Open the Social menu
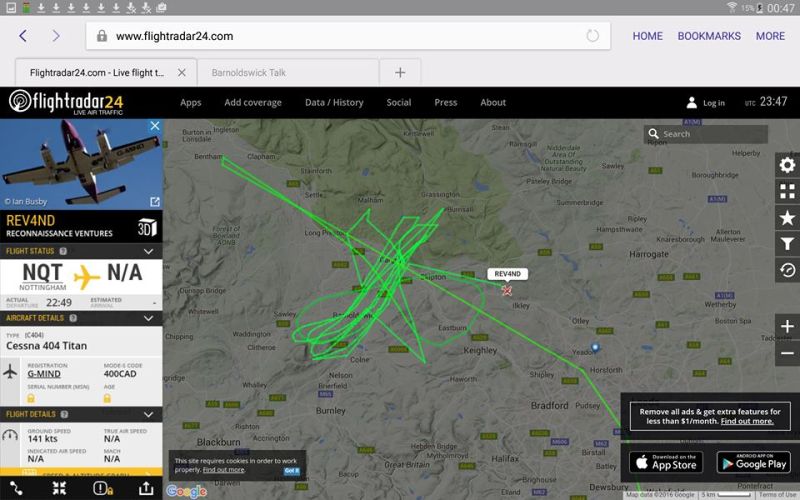 point(398,103)
